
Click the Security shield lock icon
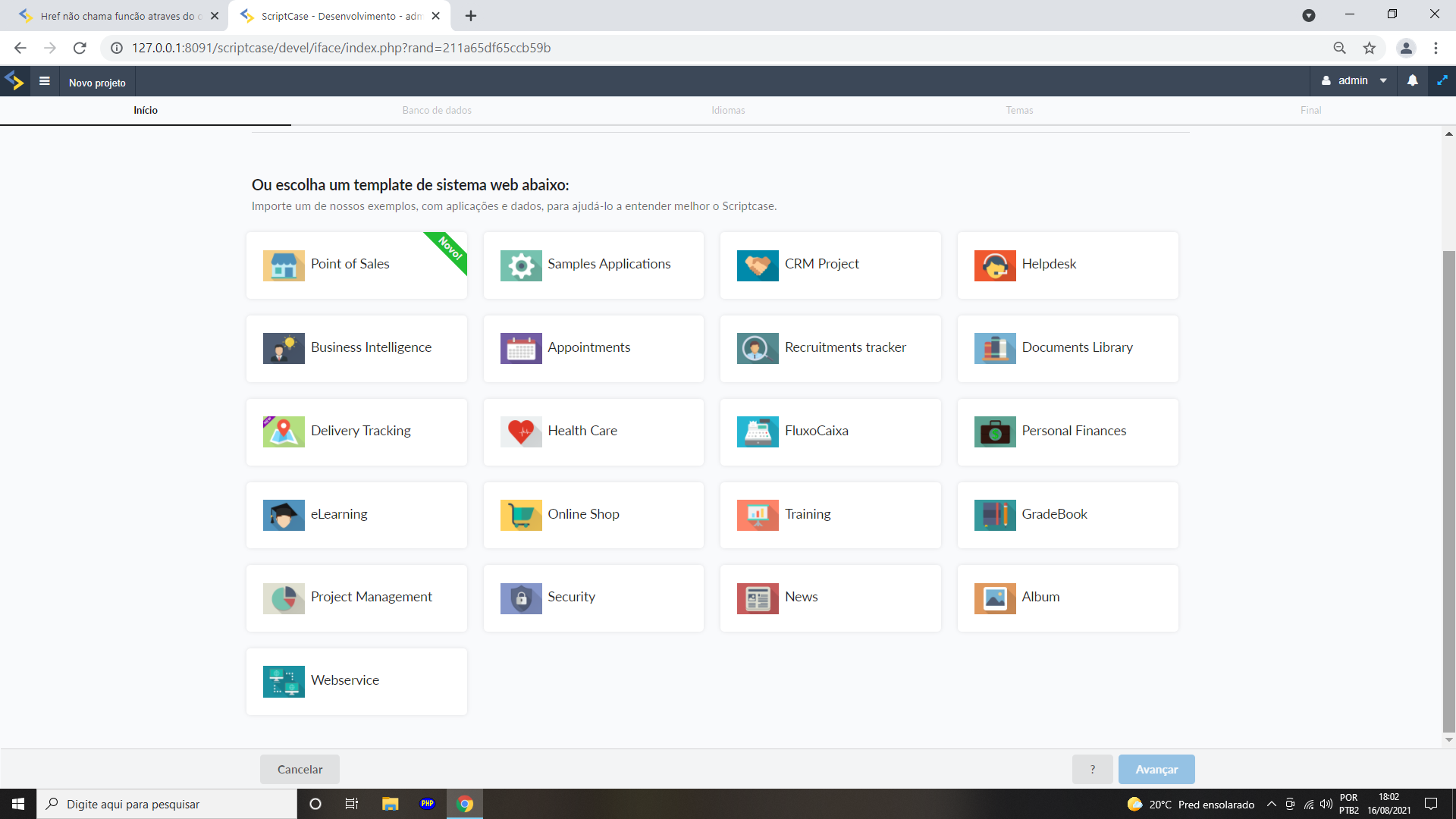[521, 598]
